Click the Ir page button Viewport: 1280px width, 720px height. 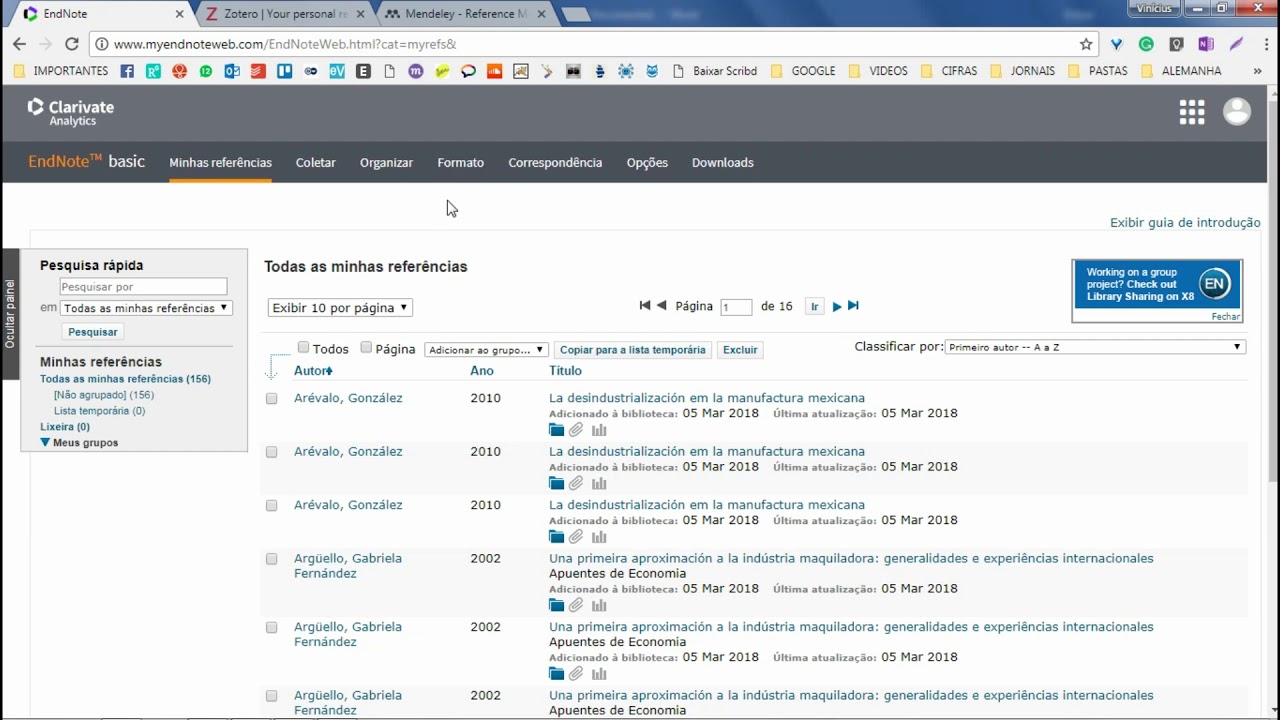click(815, 307)
